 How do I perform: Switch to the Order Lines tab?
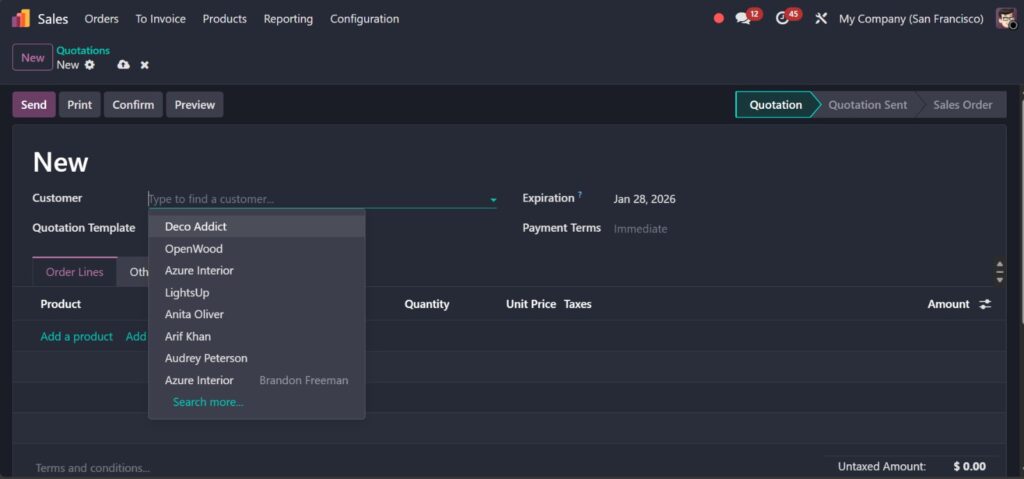75,272
